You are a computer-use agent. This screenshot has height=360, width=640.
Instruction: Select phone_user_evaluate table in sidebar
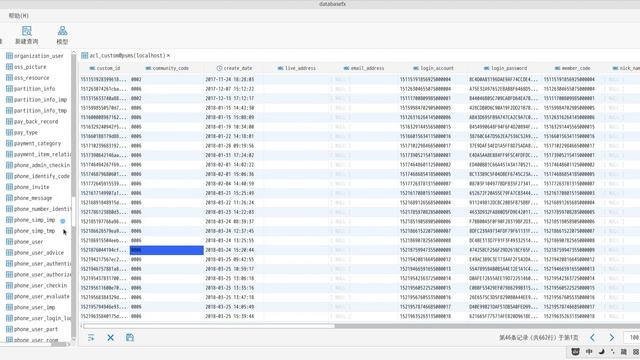point(42,296)
